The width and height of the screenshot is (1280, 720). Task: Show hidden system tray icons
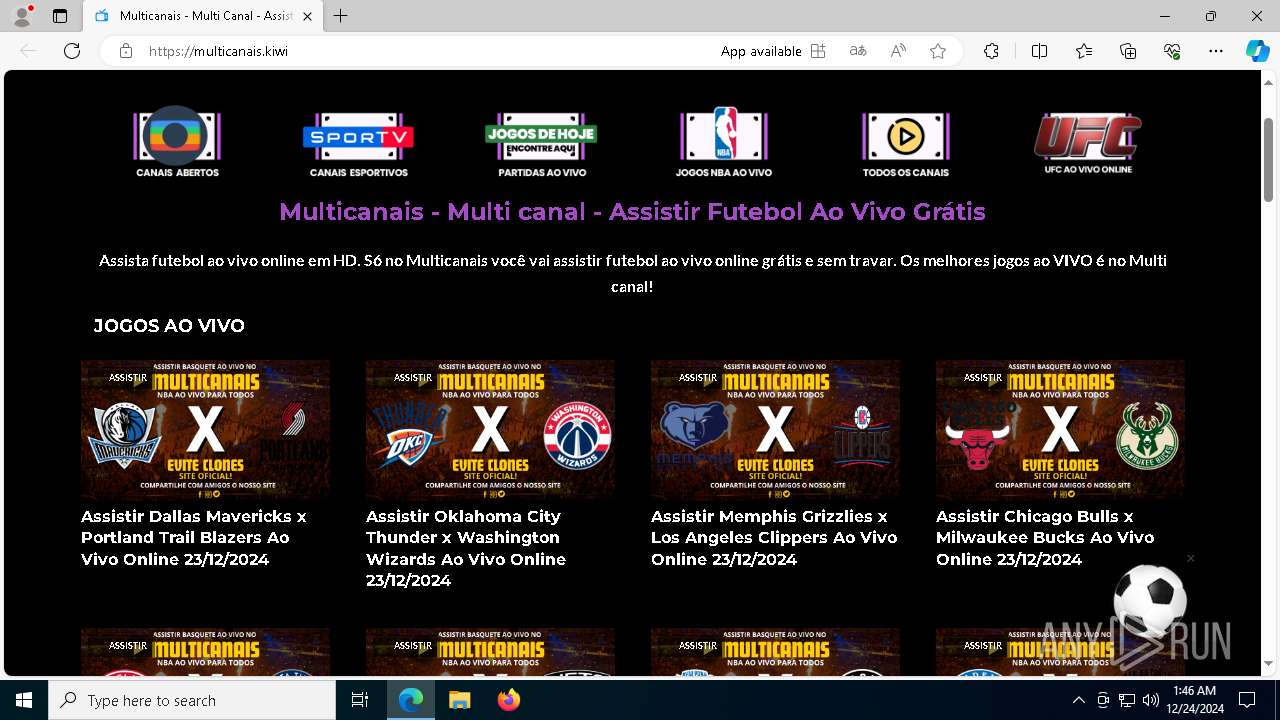(1078, 700)
